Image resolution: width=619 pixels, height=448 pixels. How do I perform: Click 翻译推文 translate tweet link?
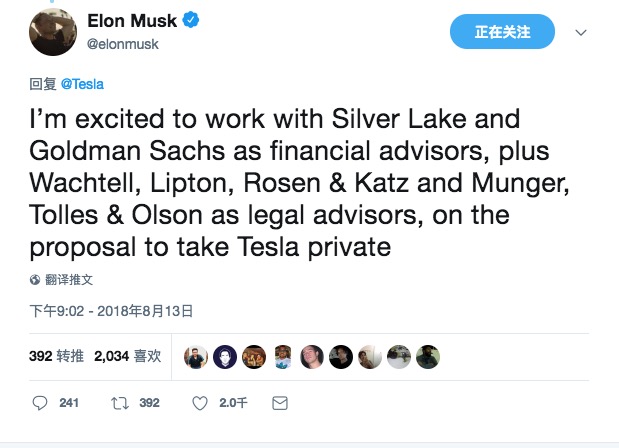point(68,280)
